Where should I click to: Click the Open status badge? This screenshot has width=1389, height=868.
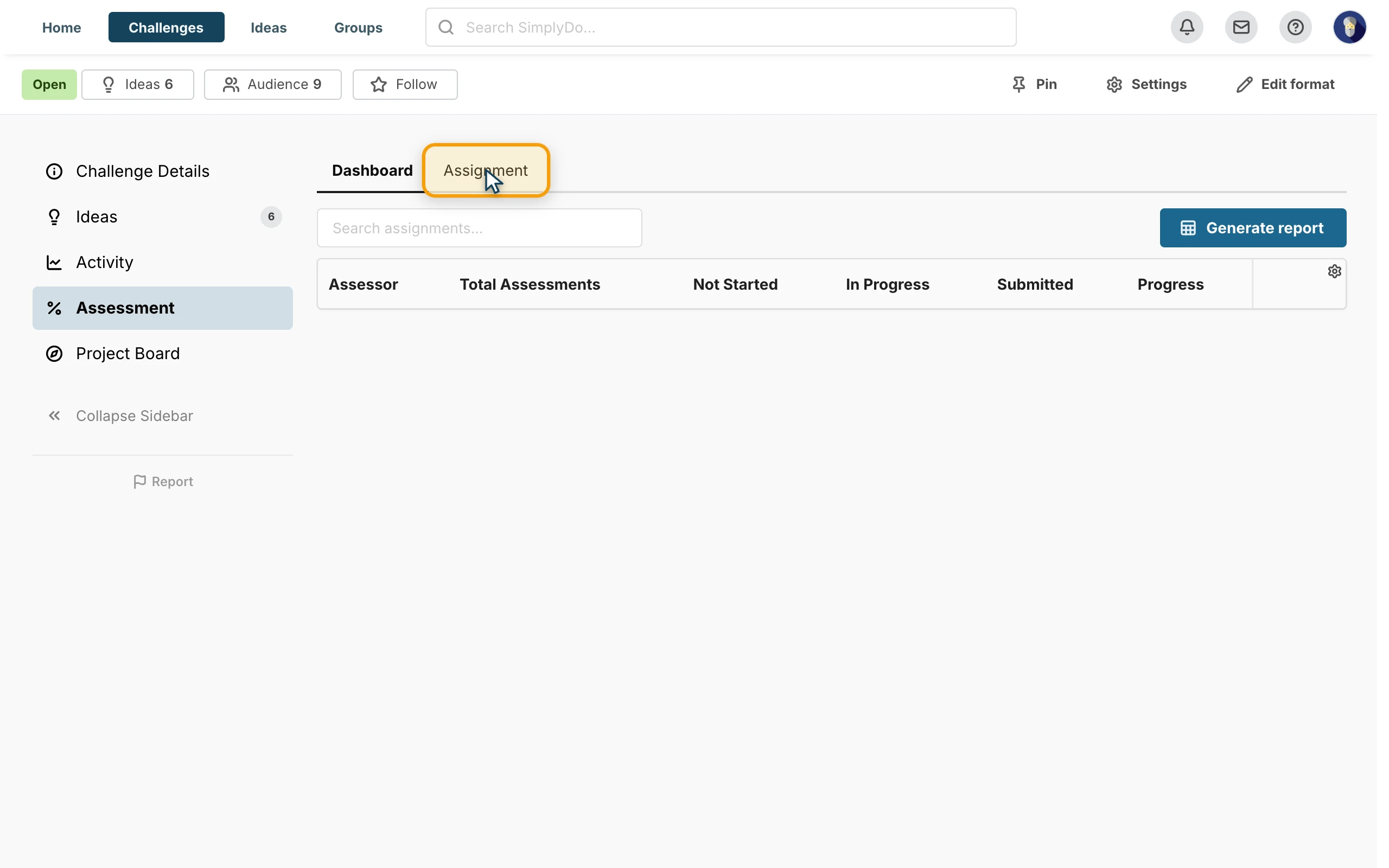49,85
